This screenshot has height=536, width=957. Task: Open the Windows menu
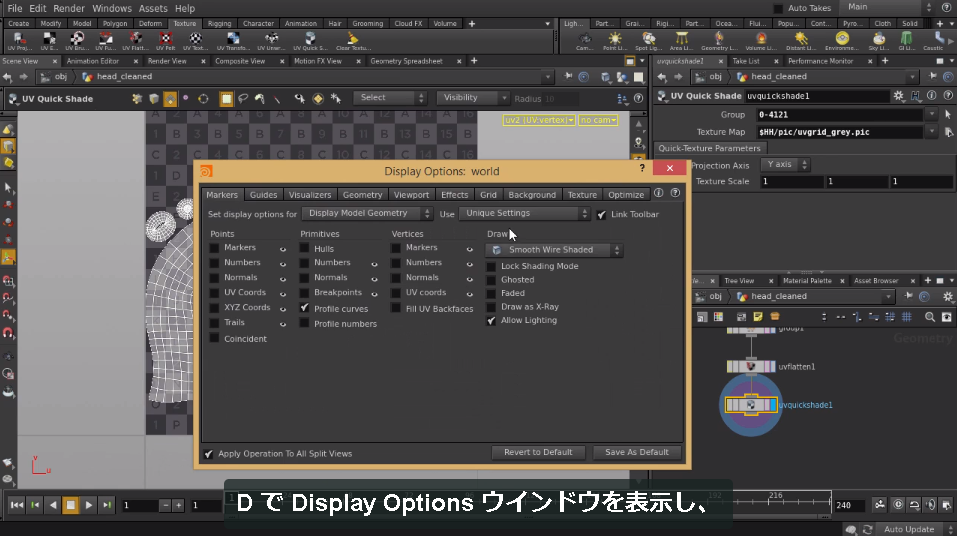tap(112, 8)
